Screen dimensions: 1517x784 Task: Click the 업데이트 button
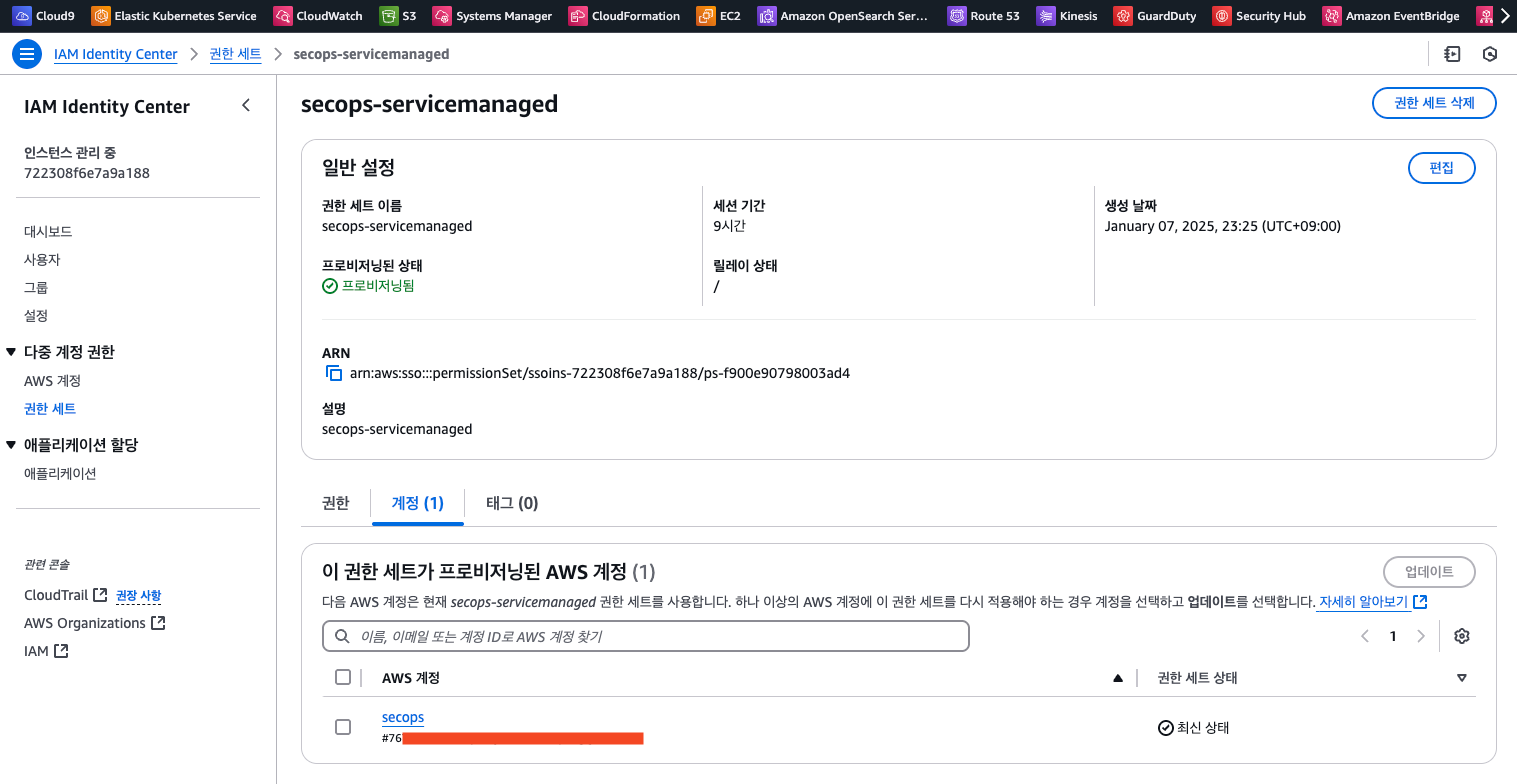[x=1429, y=572]
